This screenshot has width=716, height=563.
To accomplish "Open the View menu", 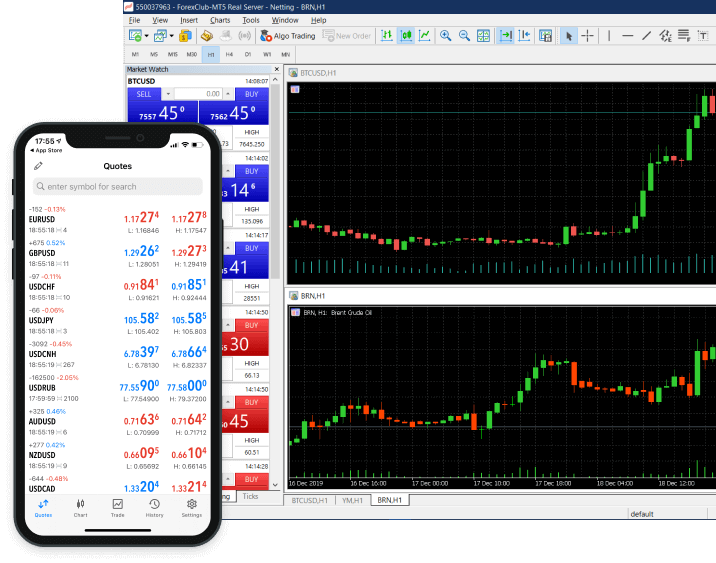I will (x=160, y=20).
